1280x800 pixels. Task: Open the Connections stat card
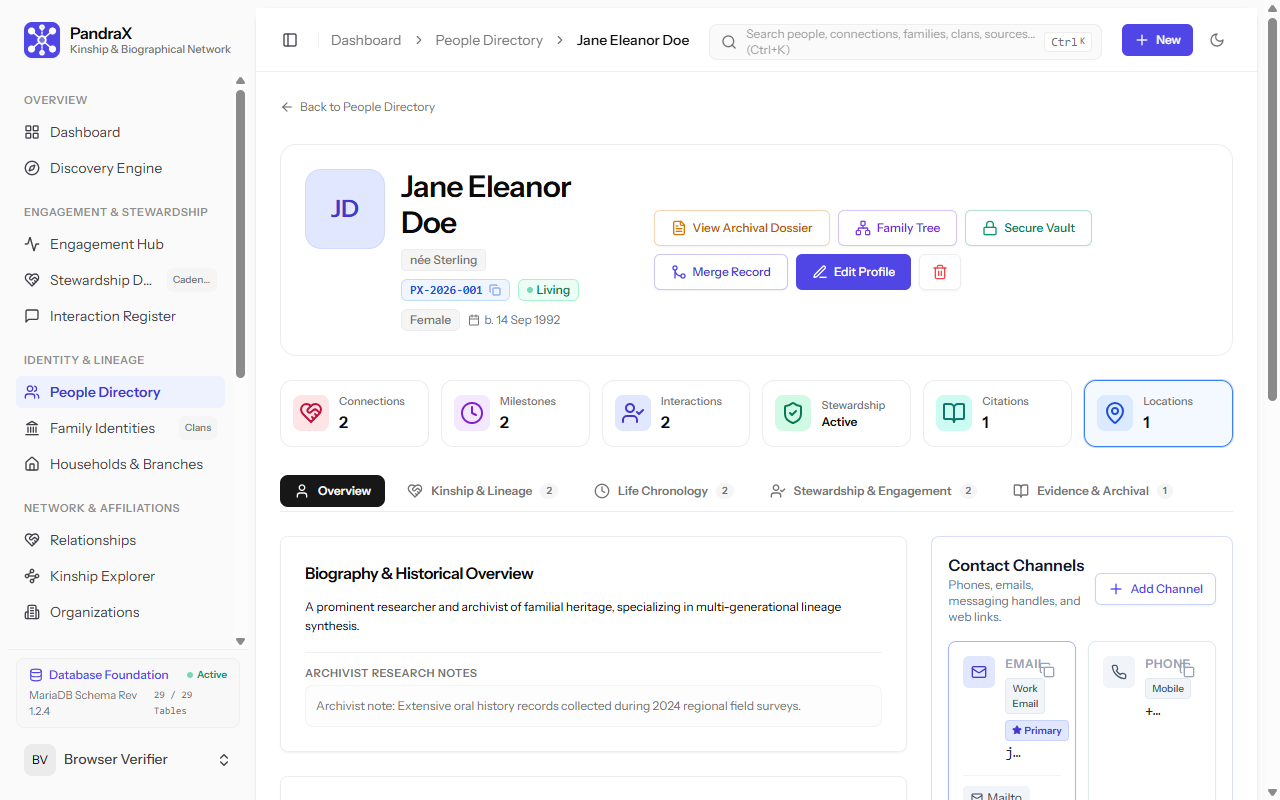point(354,413)
